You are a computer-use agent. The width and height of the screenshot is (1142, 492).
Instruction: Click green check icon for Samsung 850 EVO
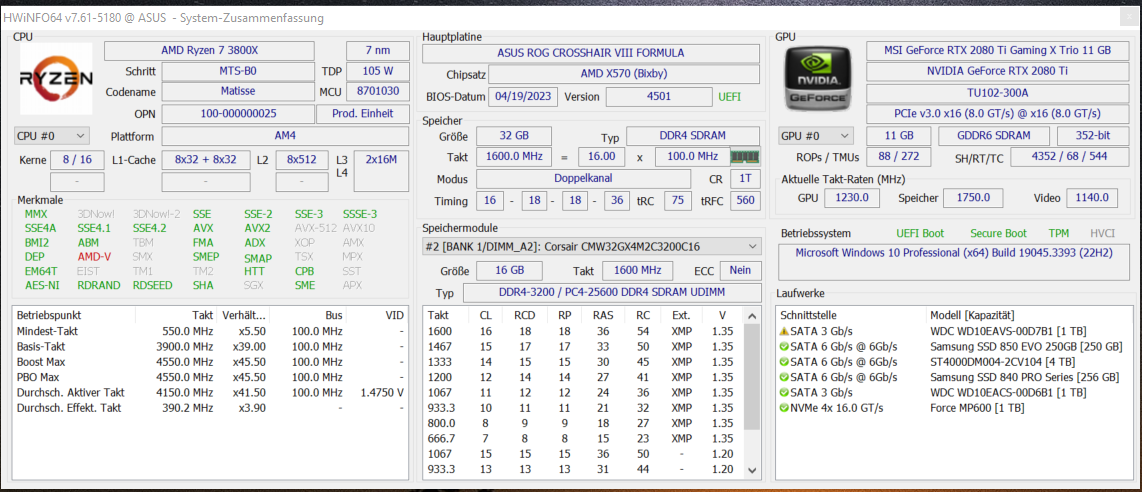point(784,346)
